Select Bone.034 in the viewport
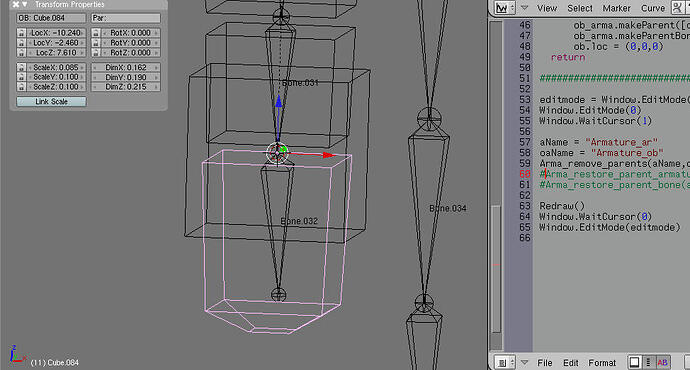The width and height of the screenshot is (690, 370). (448, 209)
